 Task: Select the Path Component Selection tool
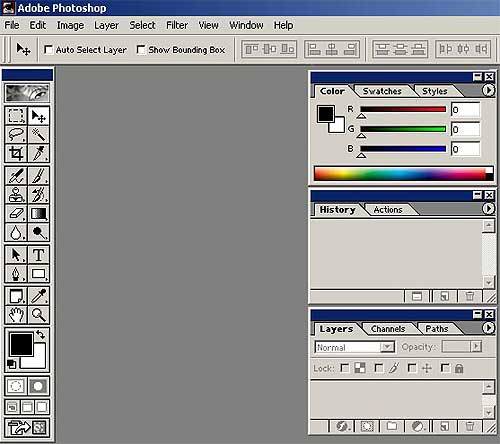16,255
